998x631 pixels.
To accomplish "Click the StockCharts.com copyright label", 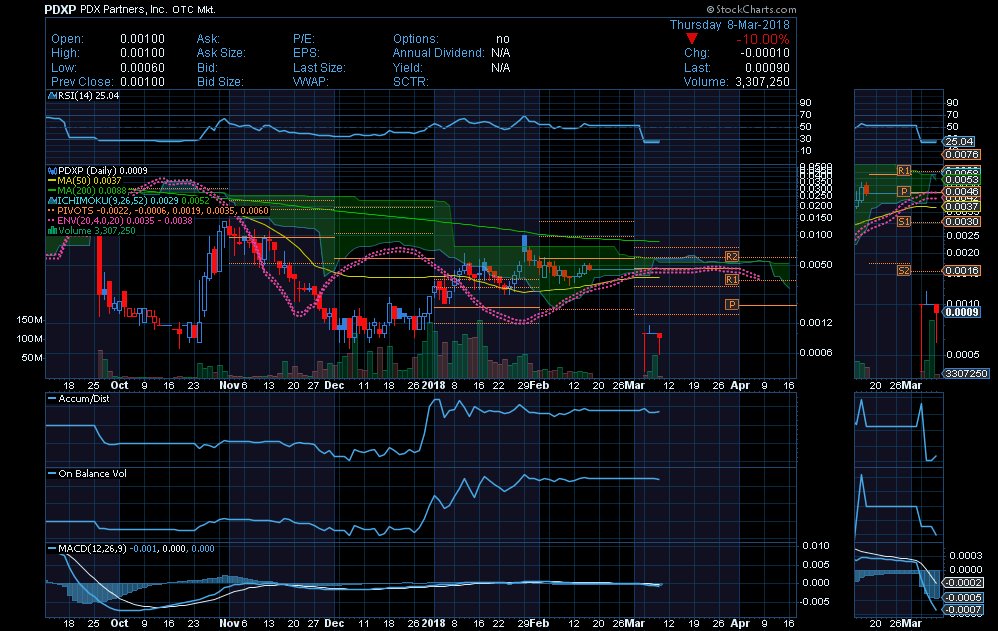I will [751, 10].
